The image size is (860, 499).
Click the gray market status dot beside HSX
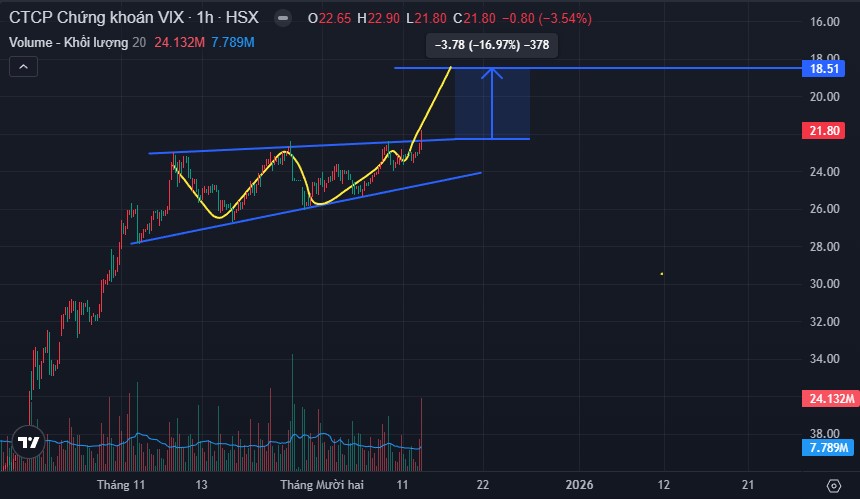[x=282, y=18]
